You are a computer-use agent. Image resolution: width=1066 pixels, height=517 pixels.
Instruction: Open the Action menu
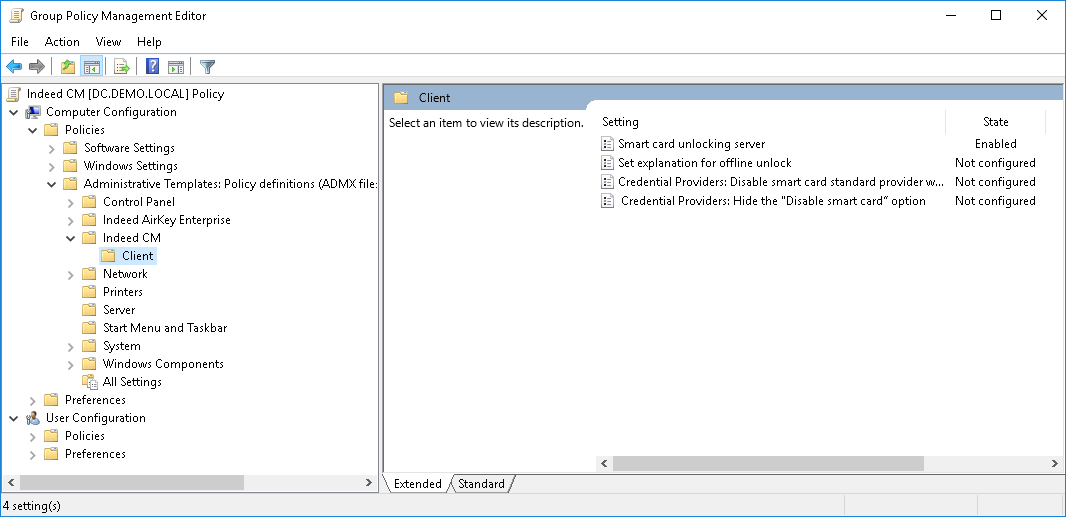[x=62, y=42]
